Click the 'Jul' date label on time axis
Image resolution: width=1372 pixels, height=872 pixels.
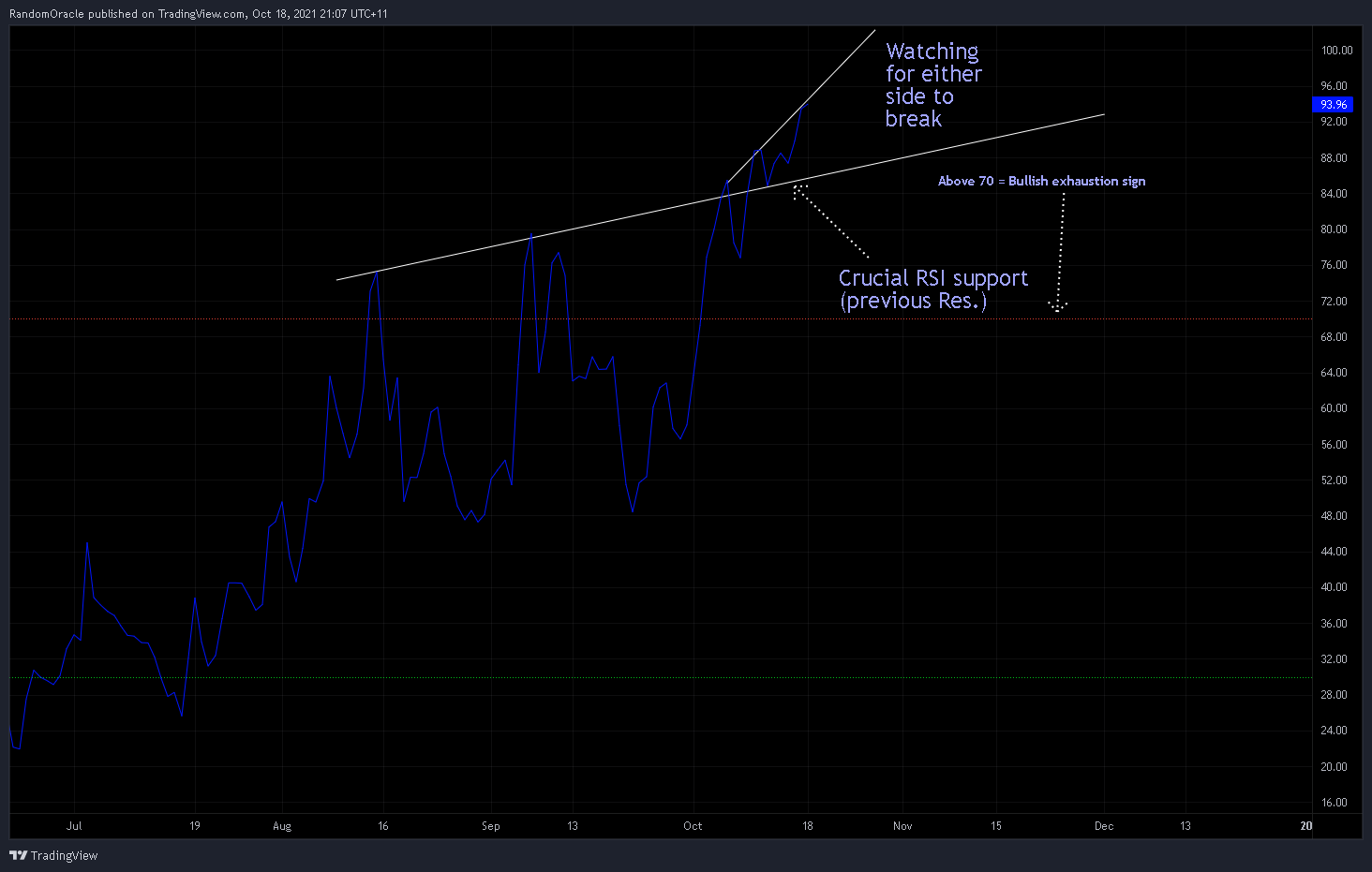(x=74, y=826)
